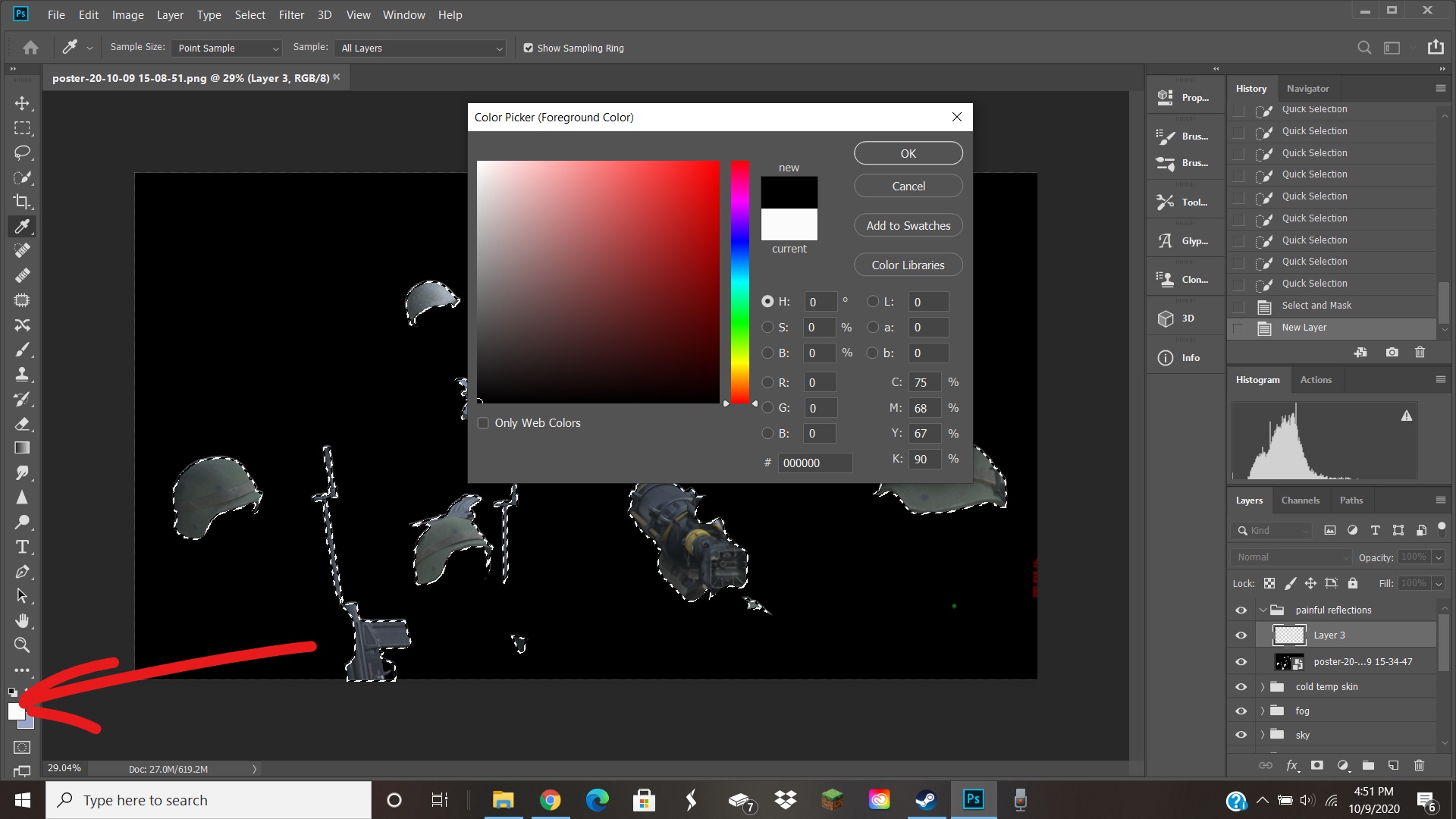Switch to the Channels tab
The image size is (1456, 819).
[x=1300, y=500]
